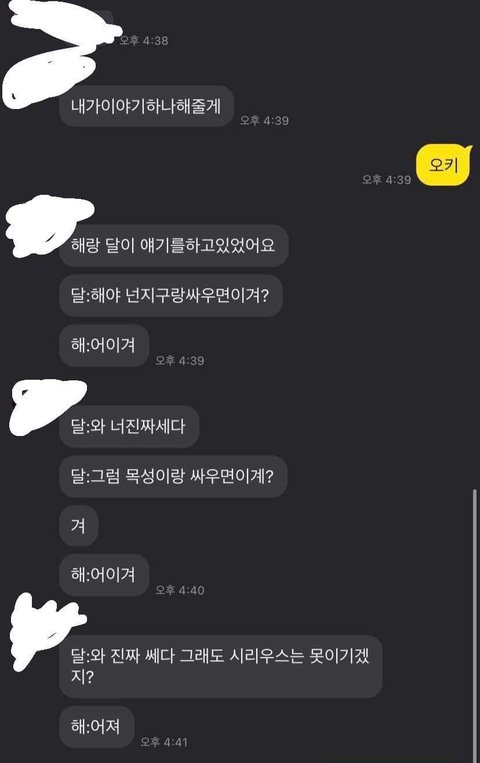Open scribbled-out profile picture beside 달:와 너진짜세다
Image resolution: width=480 pixels, height=763 pixels.
(x=47, y=405)
